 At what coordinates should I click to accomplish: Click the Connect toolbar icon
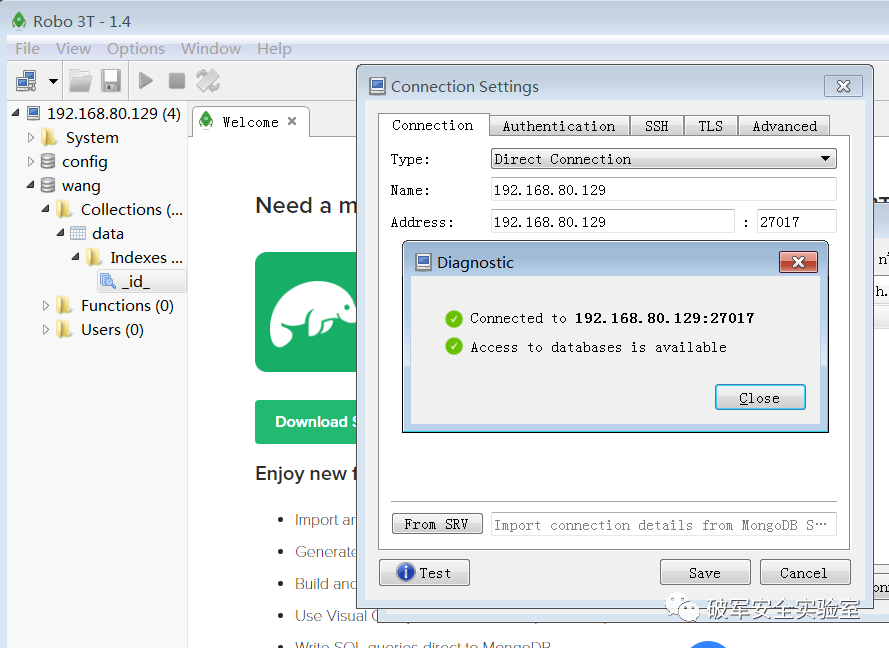(x=26, y=81)
